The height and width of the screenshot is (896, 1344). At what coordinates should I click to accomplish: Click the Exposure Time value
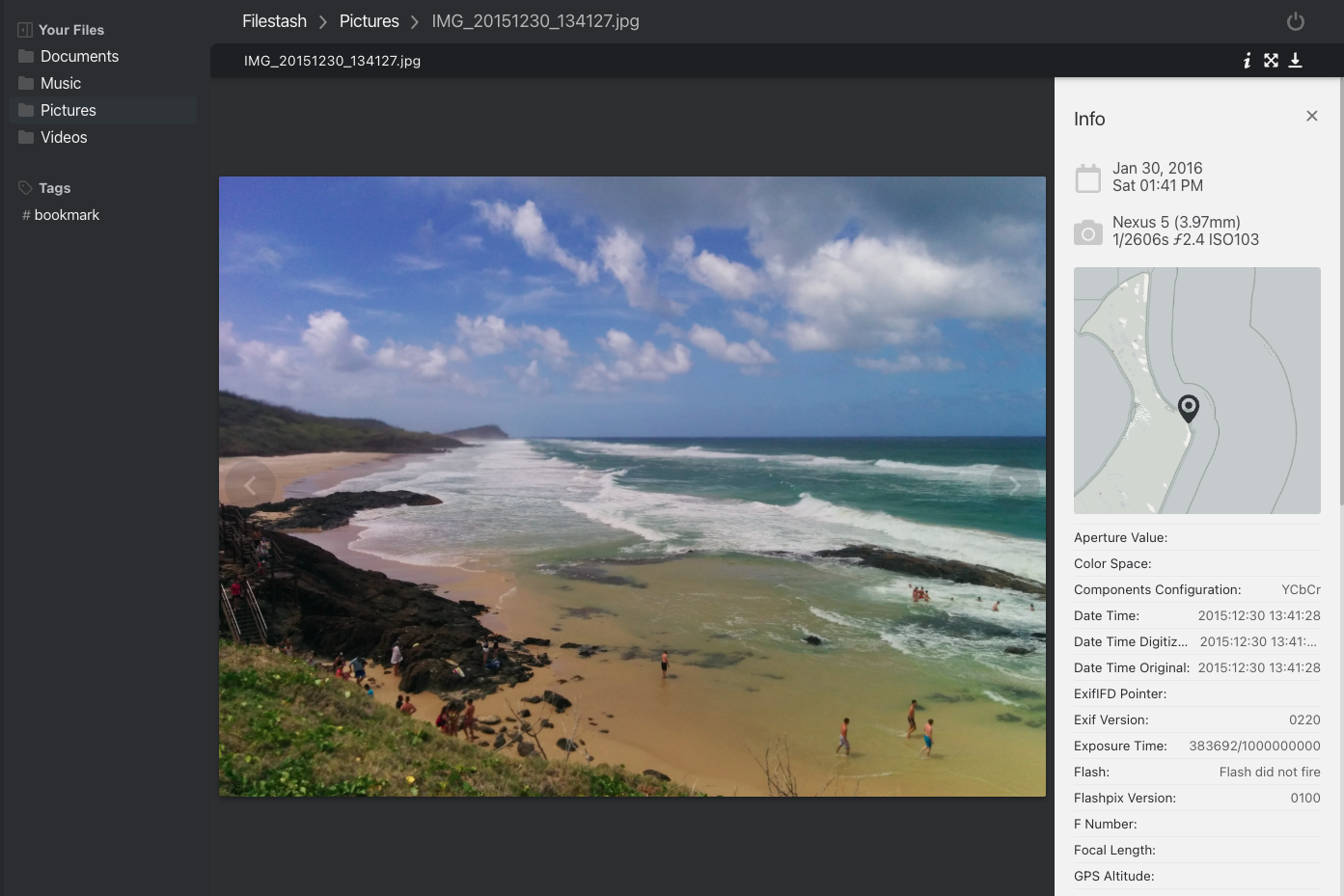tap(1254, 746)
